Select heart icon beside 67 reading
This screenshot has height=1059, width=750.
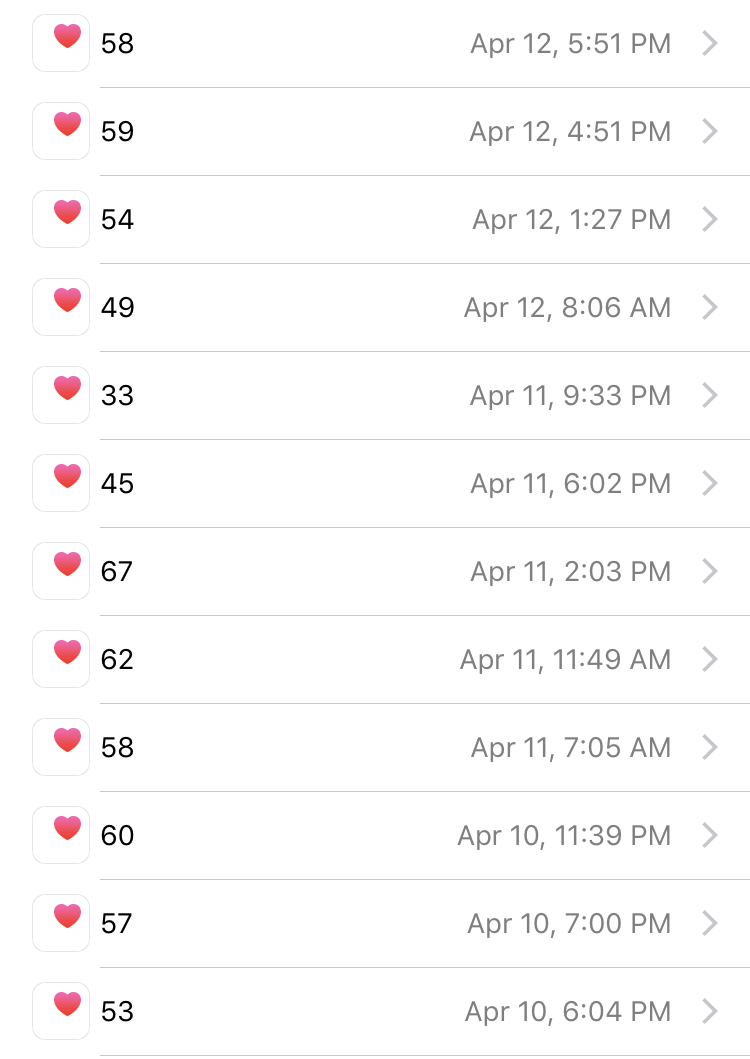tap(61, 571)
